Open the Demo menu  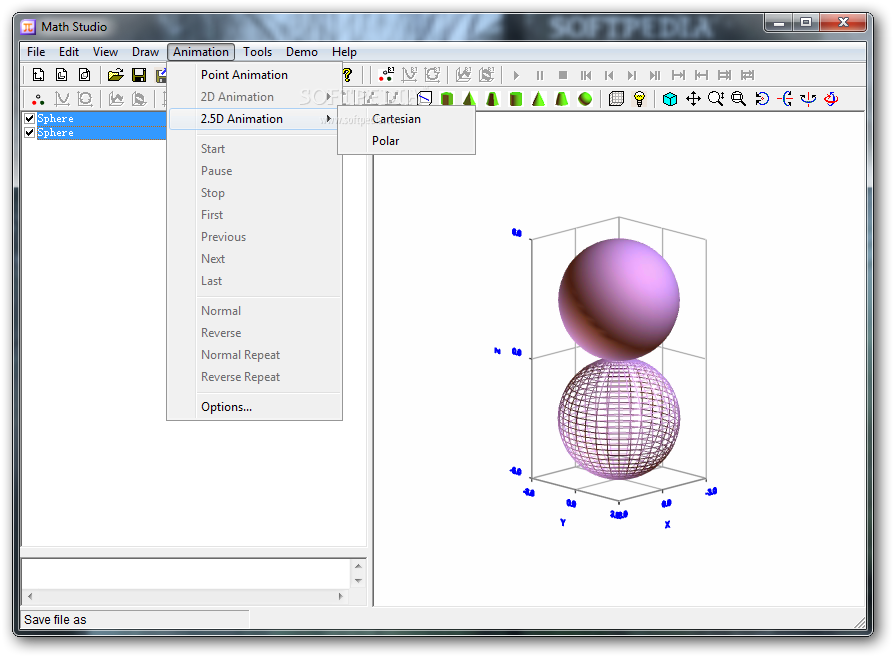[x=302, y=52]
